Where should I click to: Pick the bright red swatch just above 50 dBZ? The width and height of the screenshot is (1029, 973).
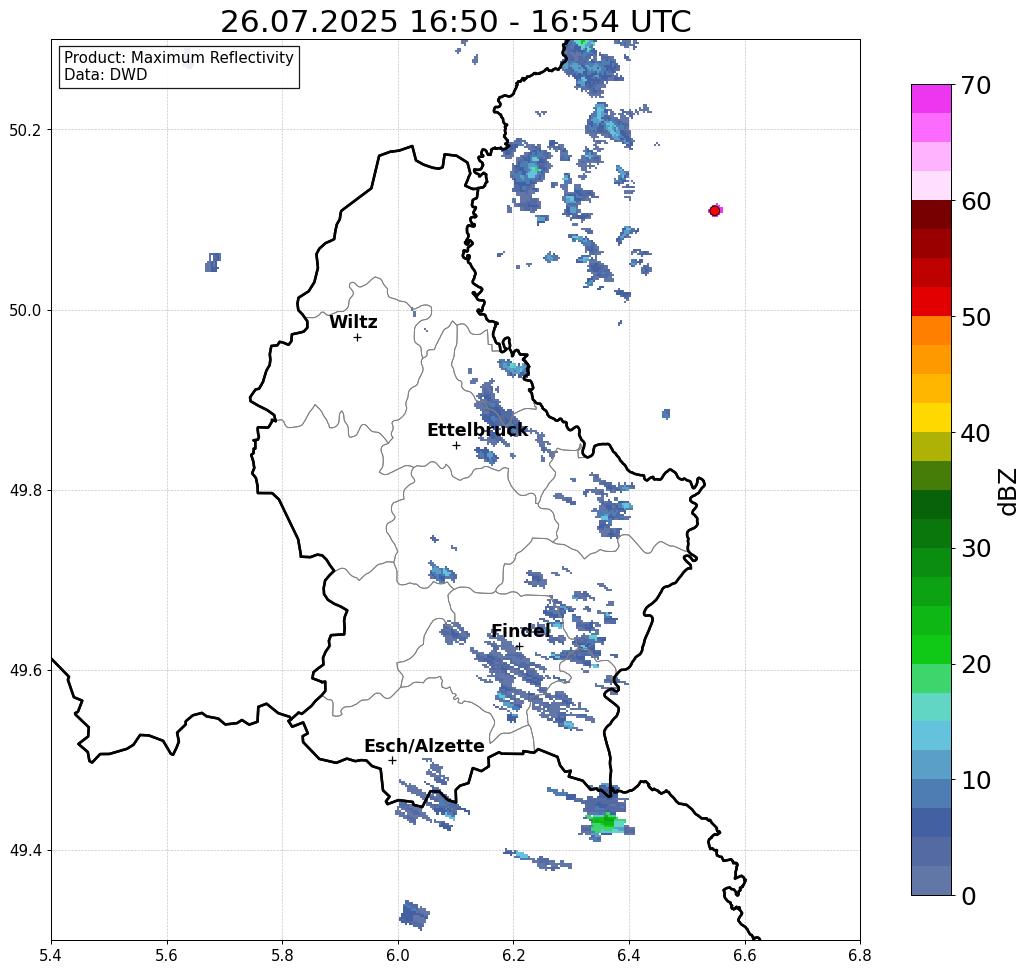tap(931, 302)
